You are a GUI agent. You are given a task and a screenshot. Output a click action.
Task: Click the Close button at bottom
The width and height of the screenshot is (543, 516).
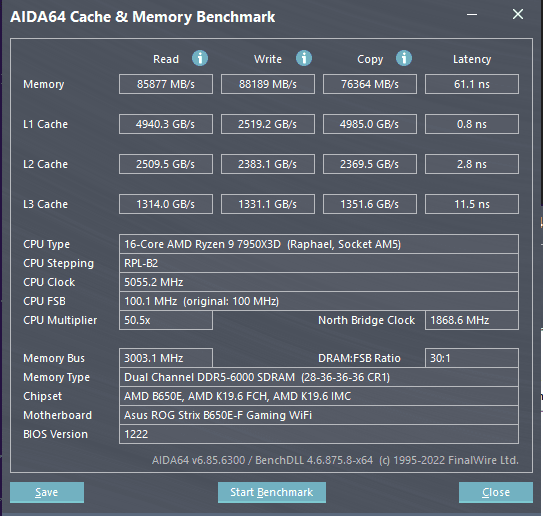(x=496, y=492)
